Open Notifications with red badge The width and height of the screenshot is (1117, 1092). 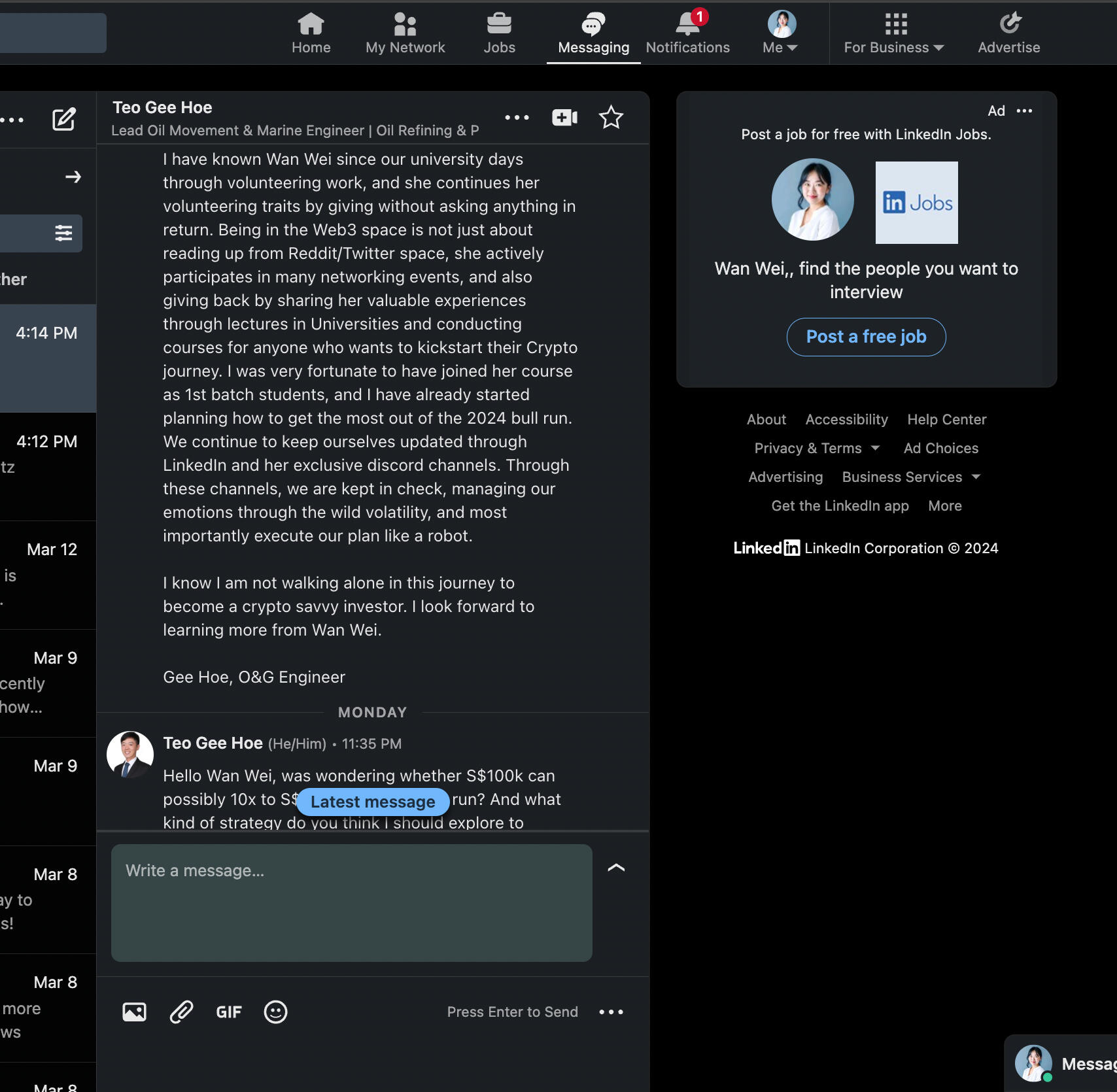tap(687, 33)
